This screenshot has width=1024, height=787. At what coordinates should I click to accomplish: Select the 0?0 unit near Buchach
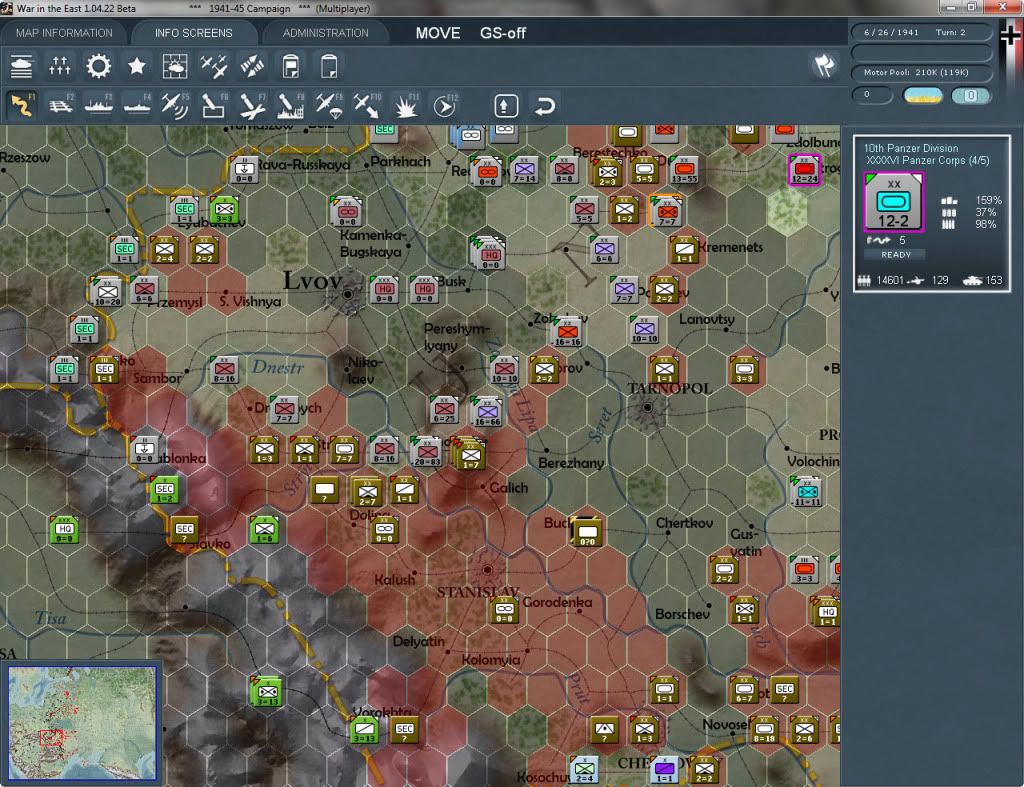pos(587,532)
